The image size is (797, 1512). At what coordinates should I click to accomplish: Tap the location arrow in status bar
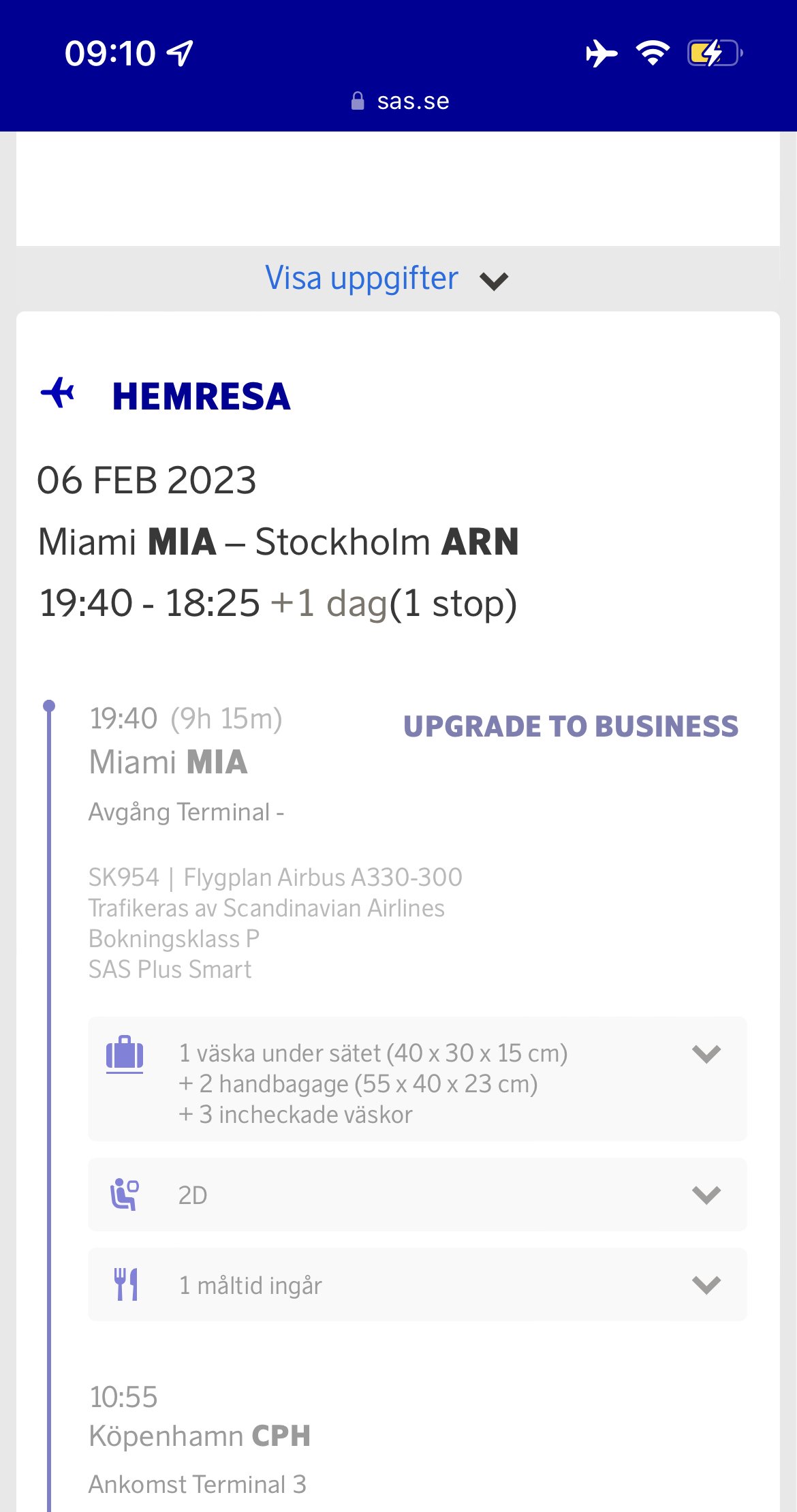pyautogui.click(x=181, y=53)
